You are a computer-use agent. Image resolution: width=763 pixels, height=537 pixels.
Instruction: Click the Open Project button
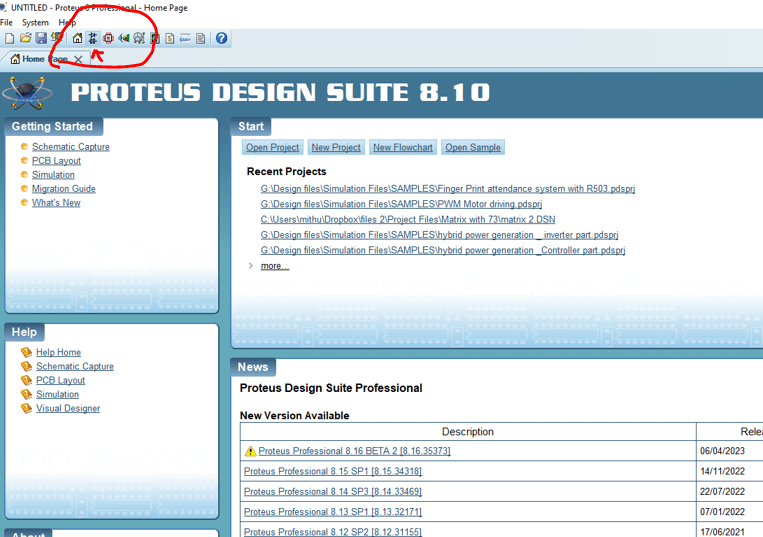pos(272,147)
